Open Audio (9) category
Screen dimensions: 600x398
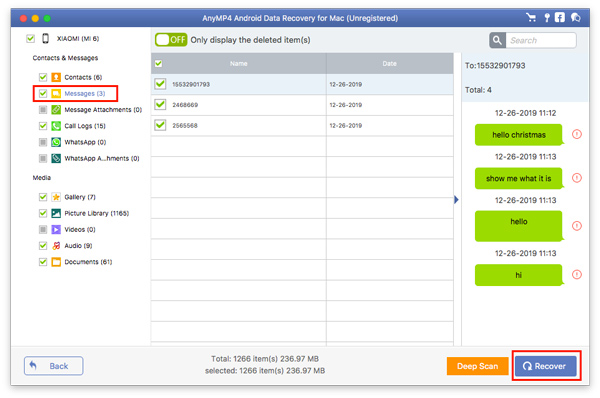tap(78, 246)
